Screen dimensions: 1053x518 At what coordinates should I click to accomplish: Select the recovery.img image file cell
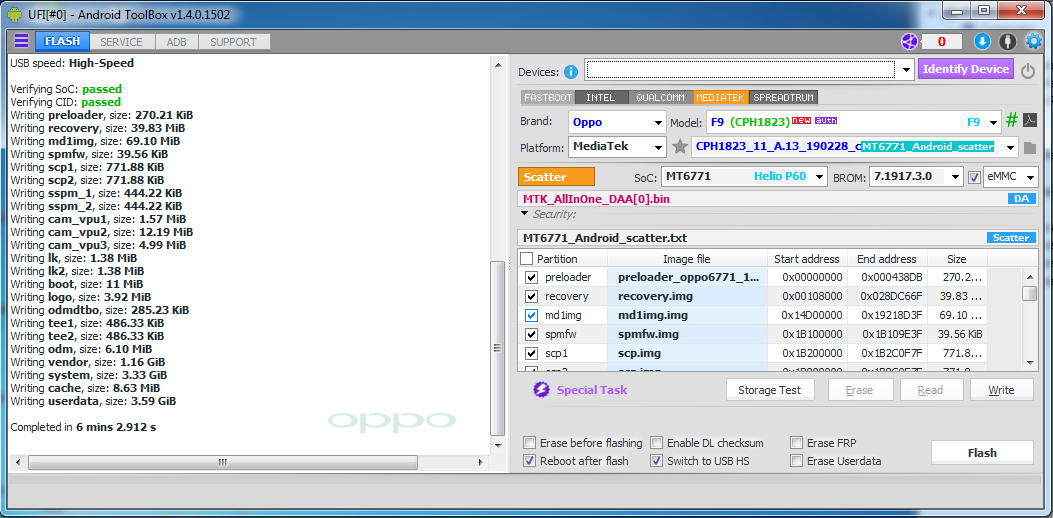point(687,296)
